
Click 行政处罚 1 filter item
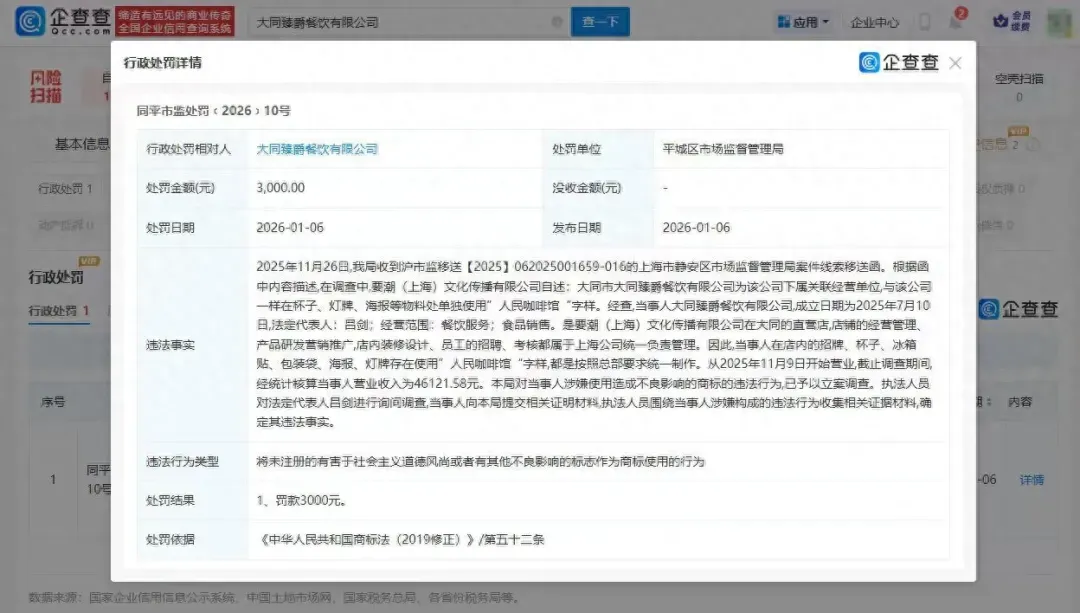pyautogui.click(x=65, y=188)
